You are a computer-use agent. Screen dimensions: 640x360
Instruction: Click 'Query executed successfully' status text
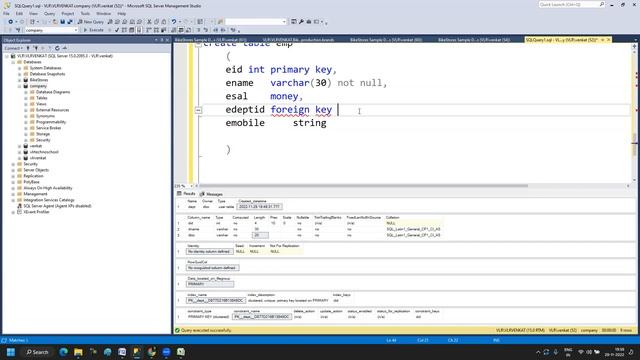[x=206, y=330]
